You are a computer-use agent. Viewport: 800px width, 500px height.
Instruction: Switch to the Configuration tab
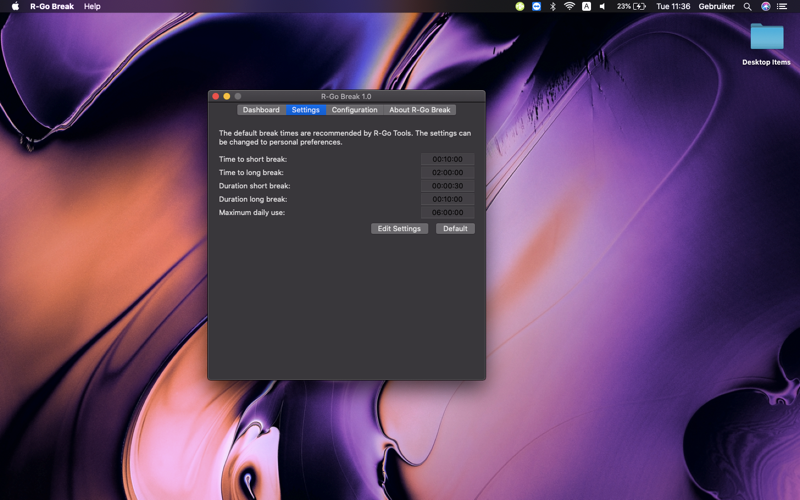355,110
